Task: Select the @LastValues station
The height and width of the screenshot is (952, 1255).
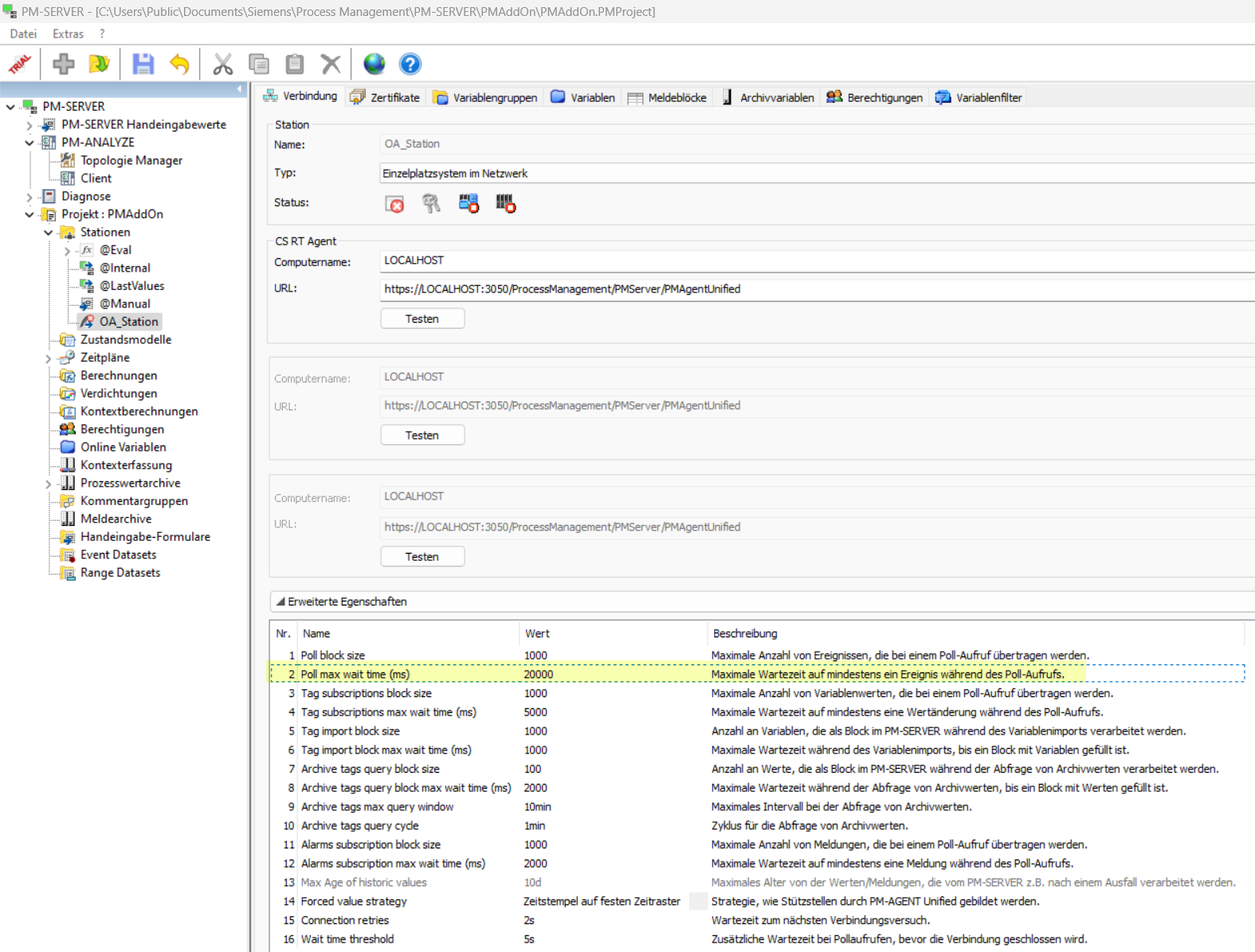Action: [x=131, y=286]
